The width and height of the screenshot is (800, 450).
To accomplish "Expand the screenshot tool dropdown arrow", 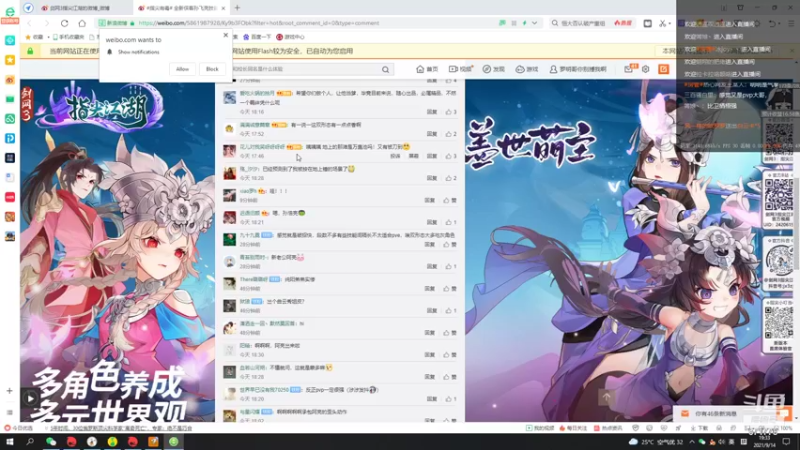I will pos(669,23).
